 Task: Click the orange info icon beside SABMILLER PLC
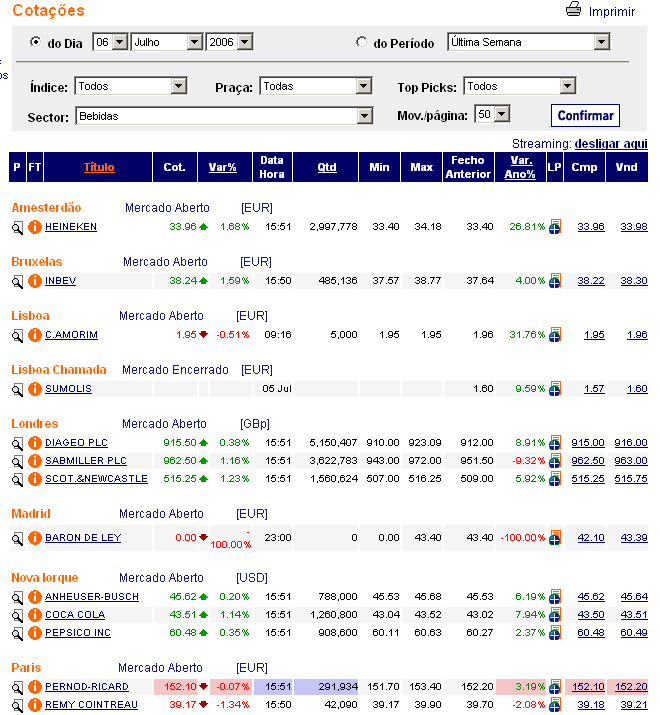[34, 461]
